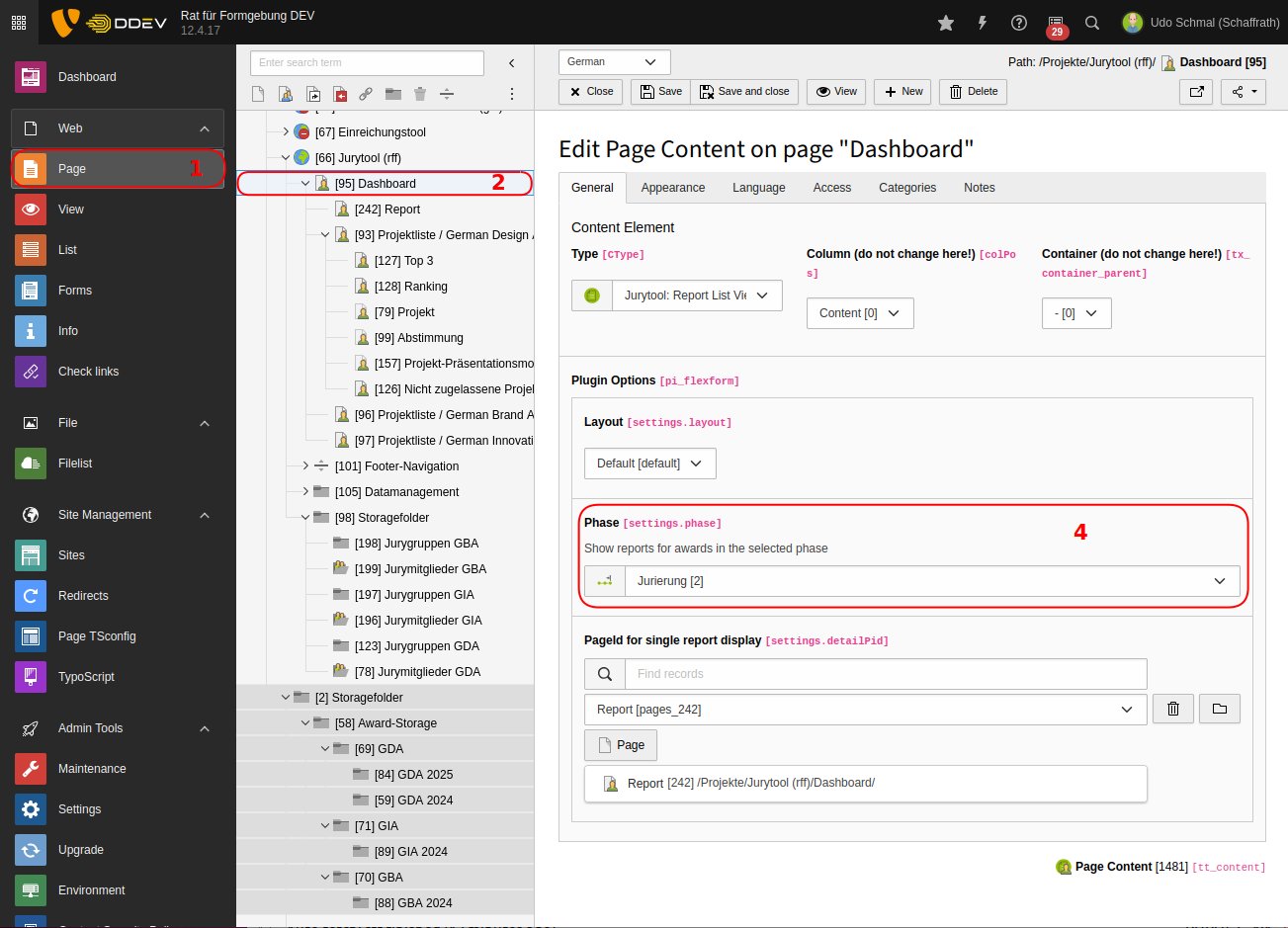Click the Save and close button

tap(744, 92)
